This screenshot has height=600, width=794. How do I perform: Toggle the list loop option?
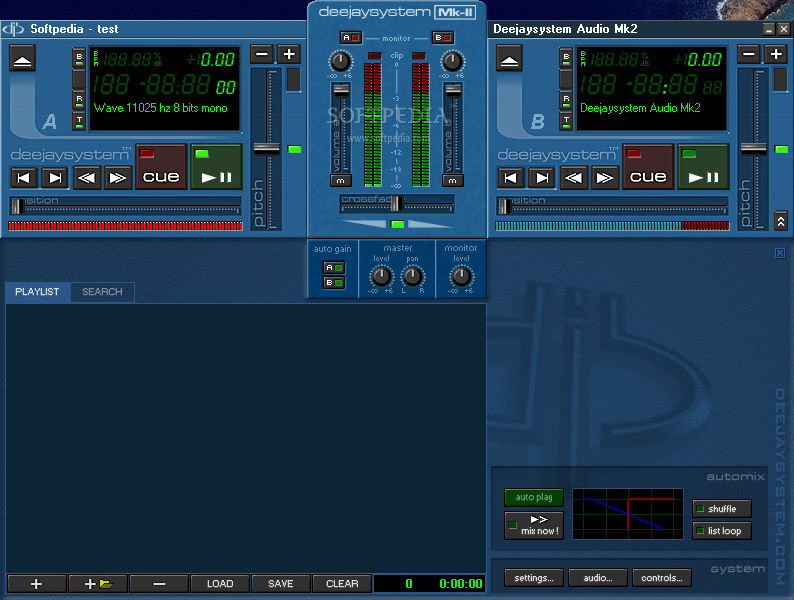point(722,531)
